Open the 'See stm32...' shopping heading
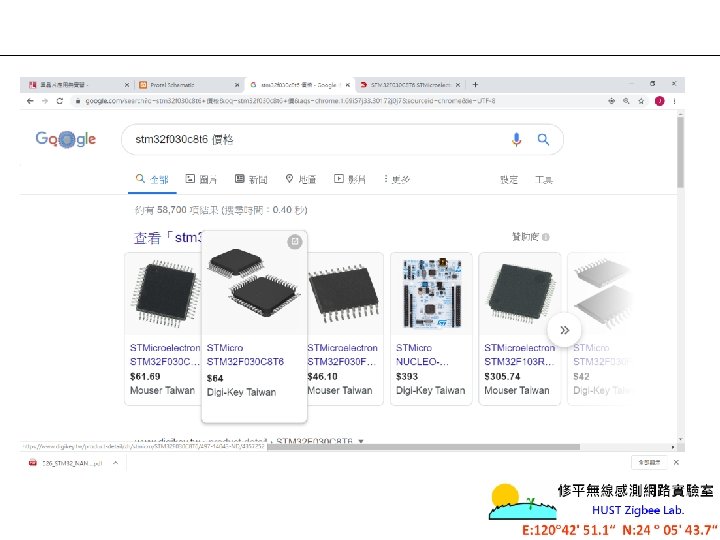Image resolution: width=720 pixels, height=540 pixels. click(168, 237)
